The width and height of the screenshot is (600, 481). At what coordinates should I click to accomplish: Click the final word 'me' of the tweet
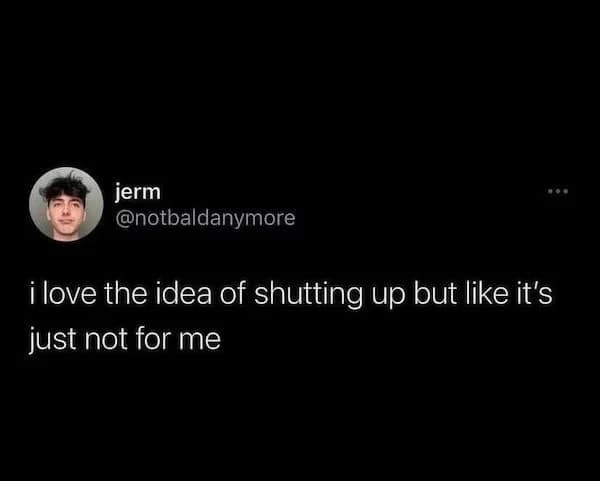pos(199,341)
